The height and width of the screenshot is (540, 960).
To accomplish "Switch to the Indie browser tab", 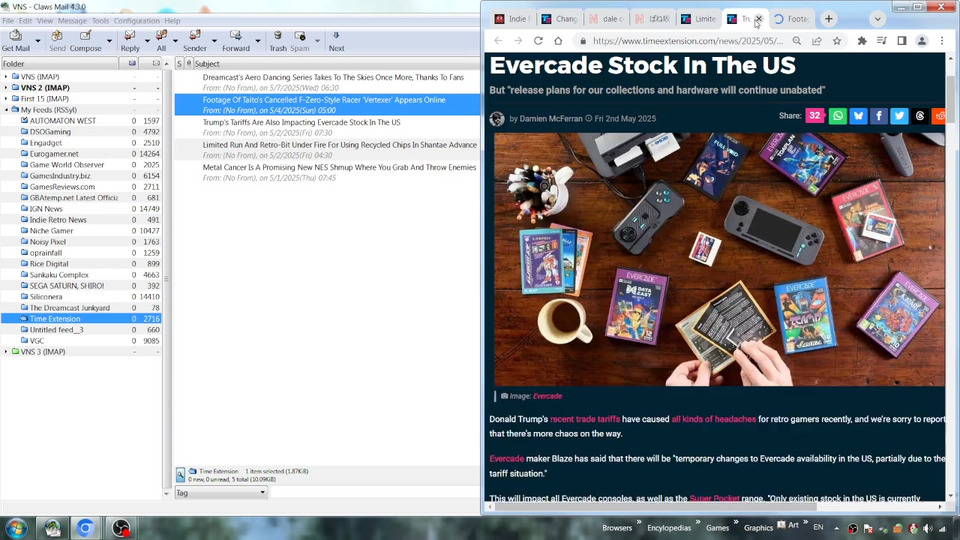I will coord(513,19).
